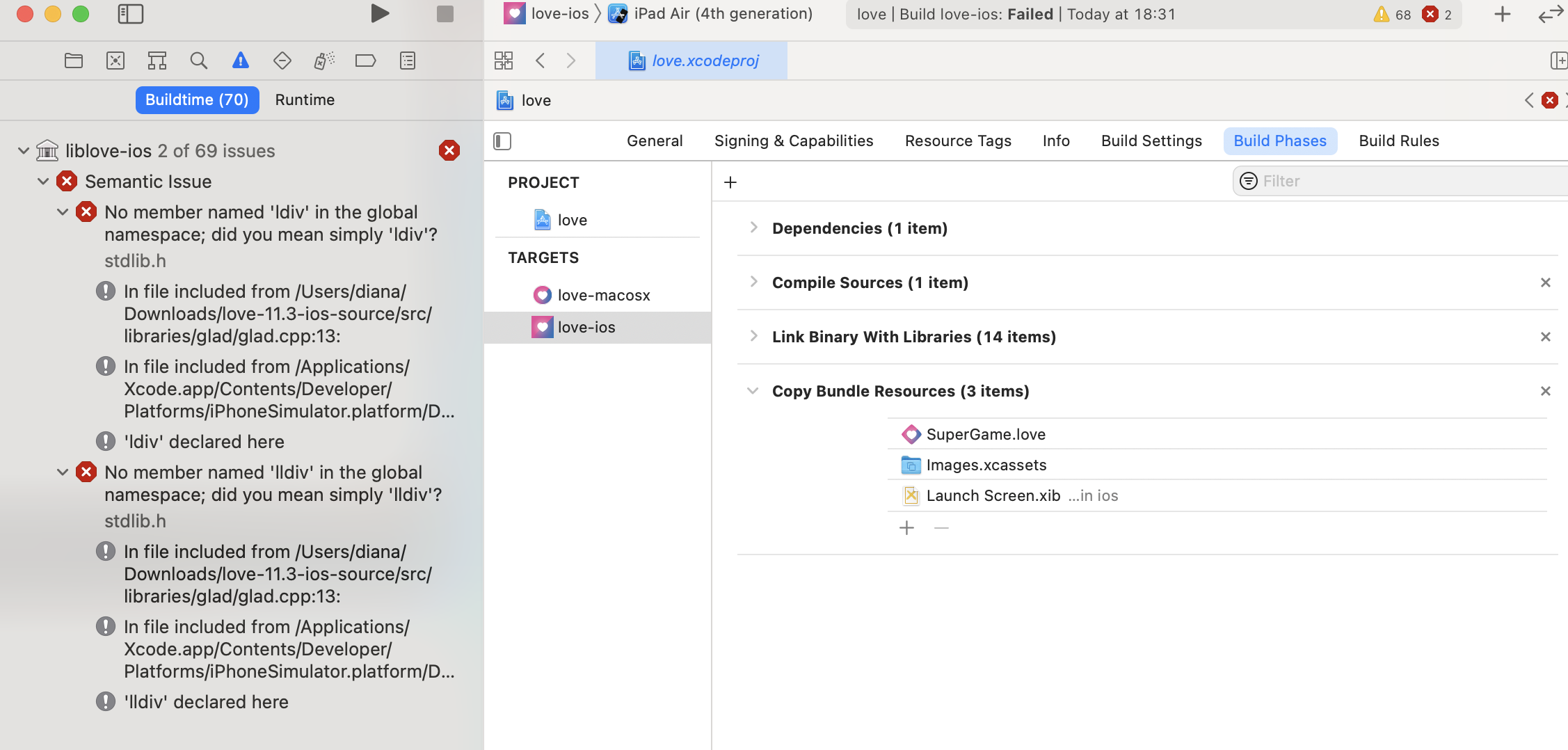Jump to previous issue arrow
This screenshot has width=1568, height=750.
[x=1528, y=101]
